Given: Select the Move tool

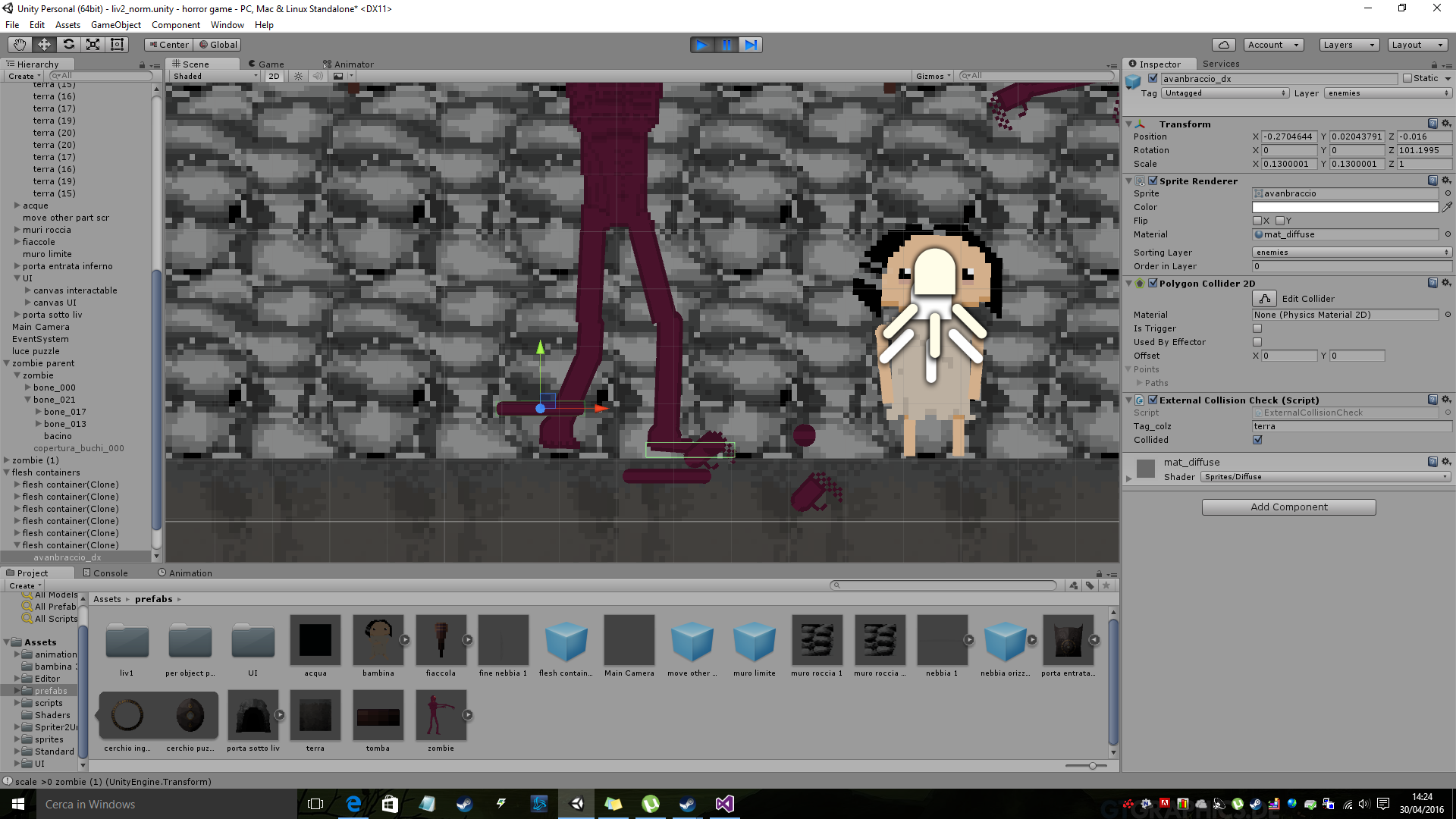Looking at the screenshot, I should tap(44, 45).
